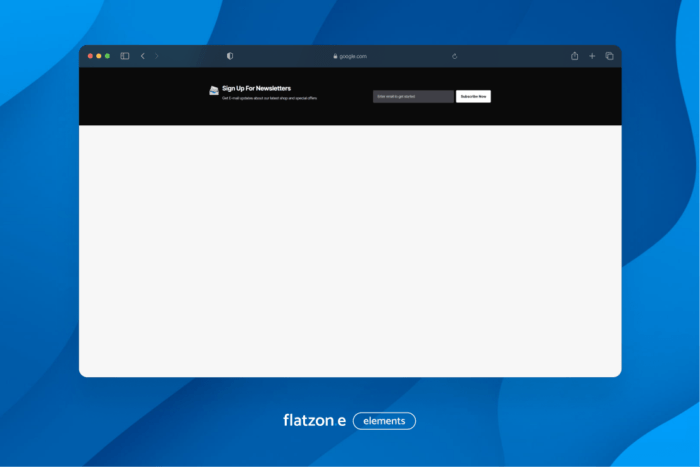
Task: Reload the page with the refresh icon
Action: (x=455, y=56)
